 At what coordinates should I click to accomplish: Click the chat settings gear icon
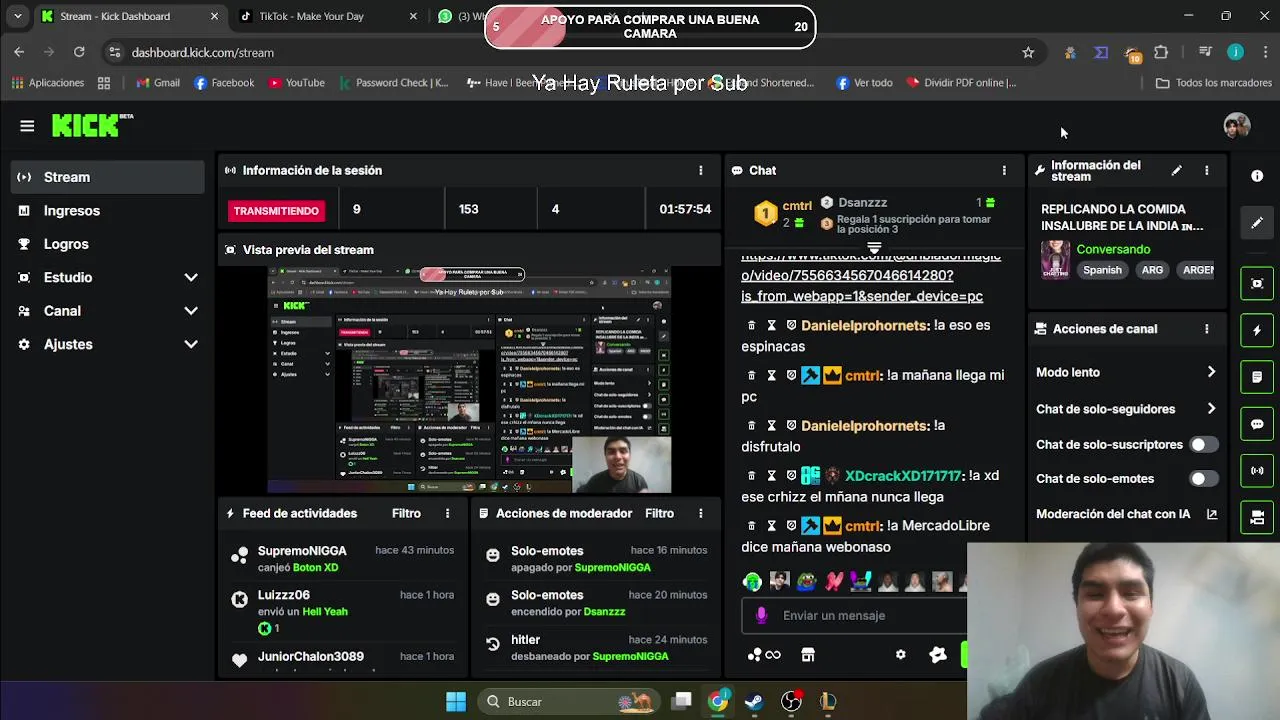900,655
